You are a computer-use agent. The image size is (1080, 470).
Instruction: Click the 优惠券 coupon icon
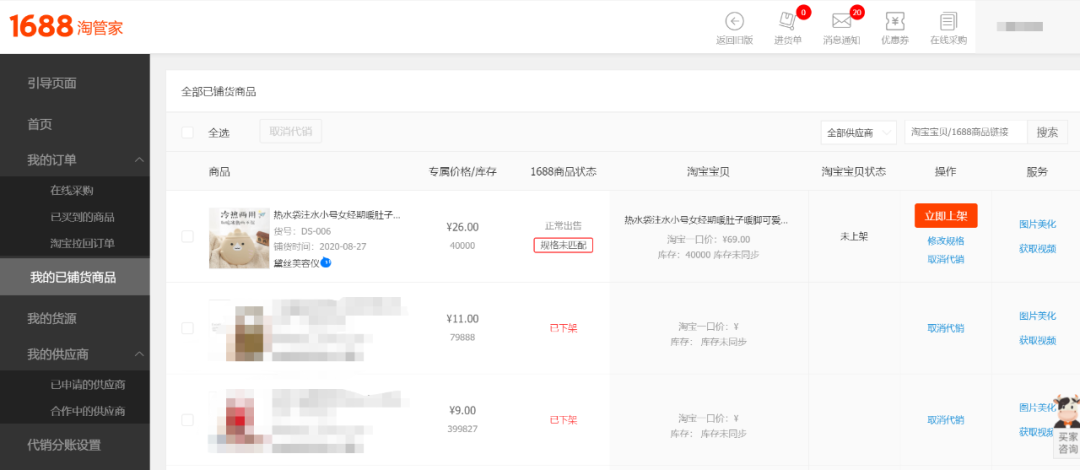[895, 21]
